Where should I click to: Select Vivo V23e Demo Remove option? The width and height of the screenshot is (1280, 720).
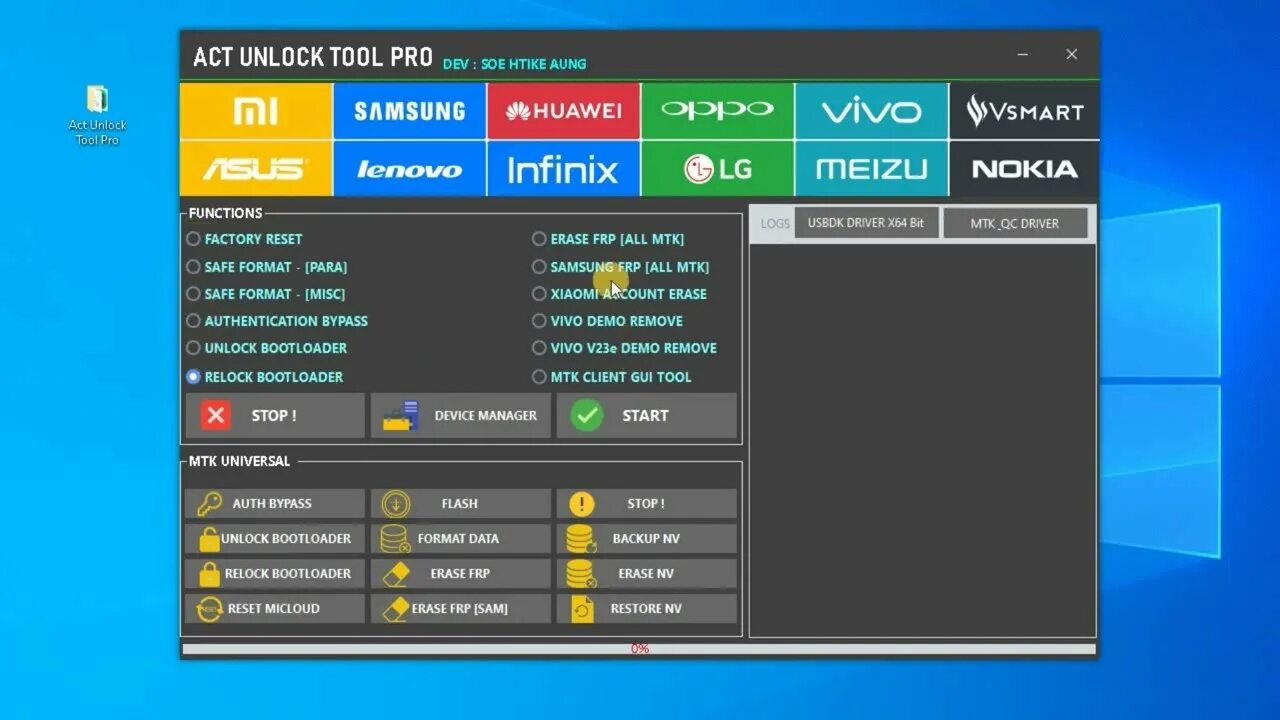(x=625, y=348)
